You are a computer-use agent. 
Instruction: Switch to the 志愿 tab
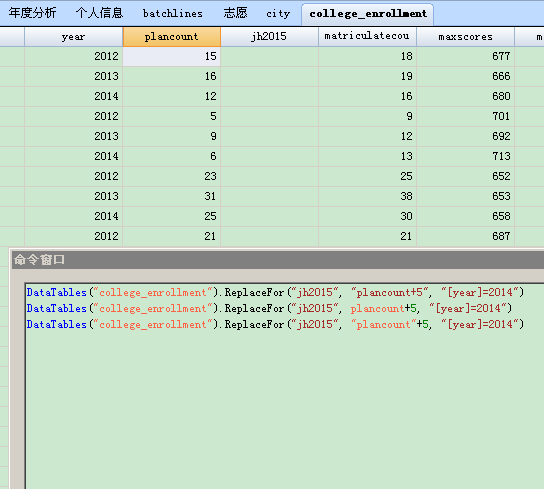pos(236,13)
